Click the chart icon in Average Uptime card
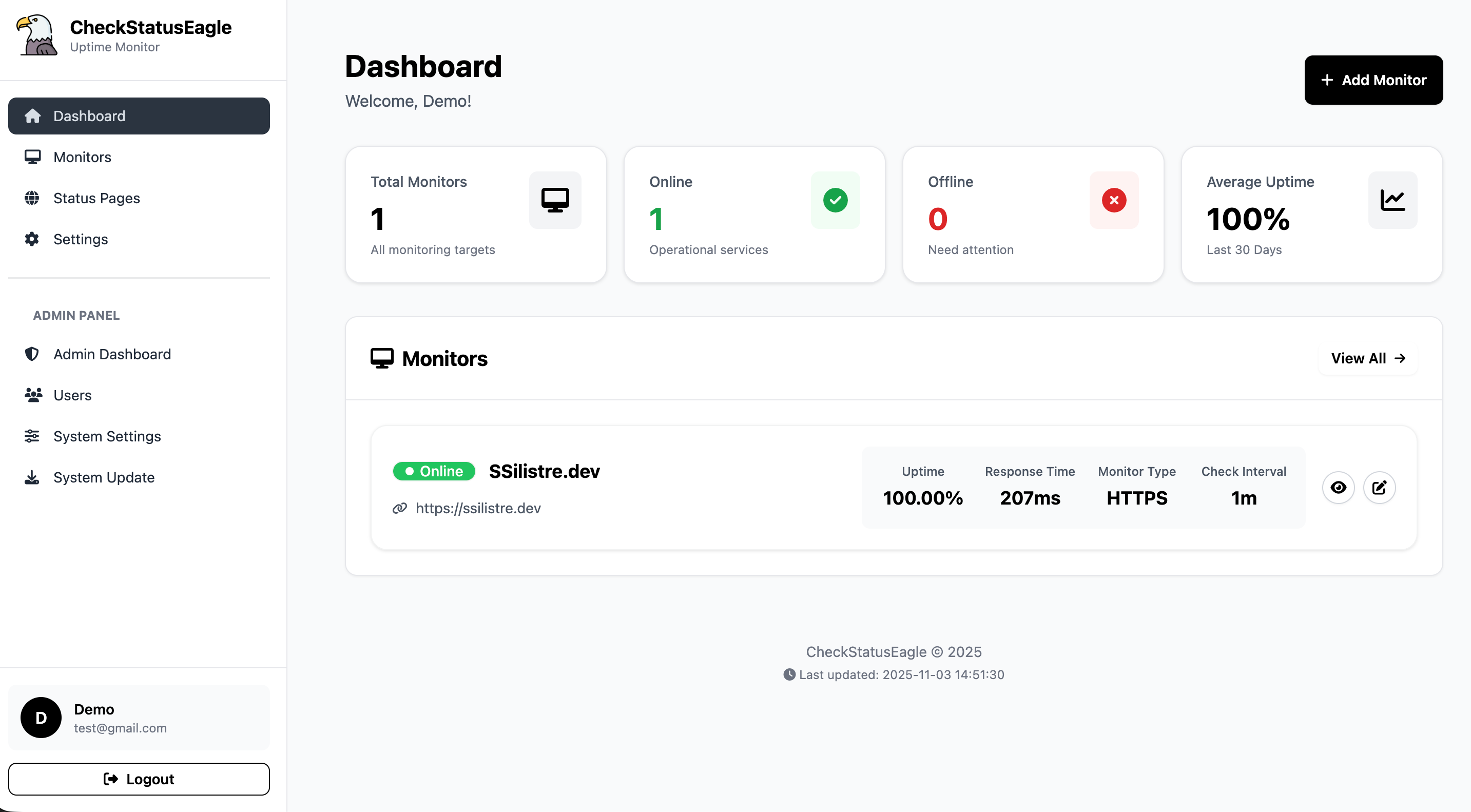 click(x=1392, y=200)
